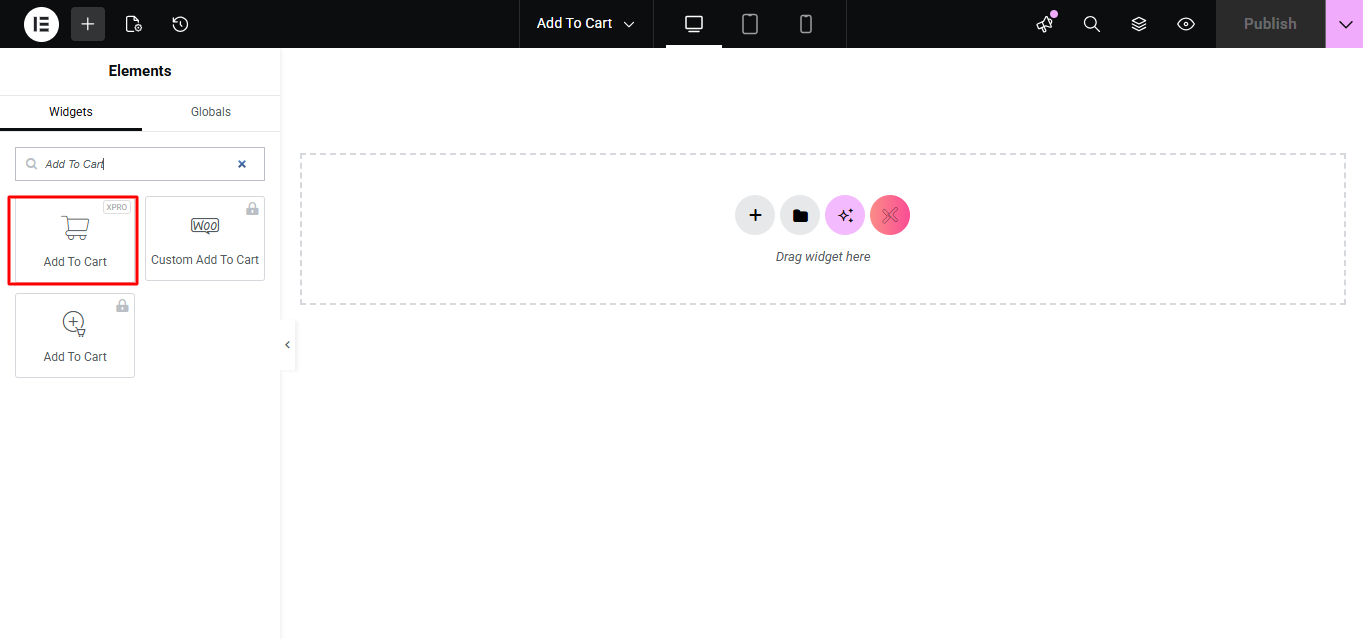Expand the Add To Cart document dropdown
1363x639 pixels.
(586, 24)
